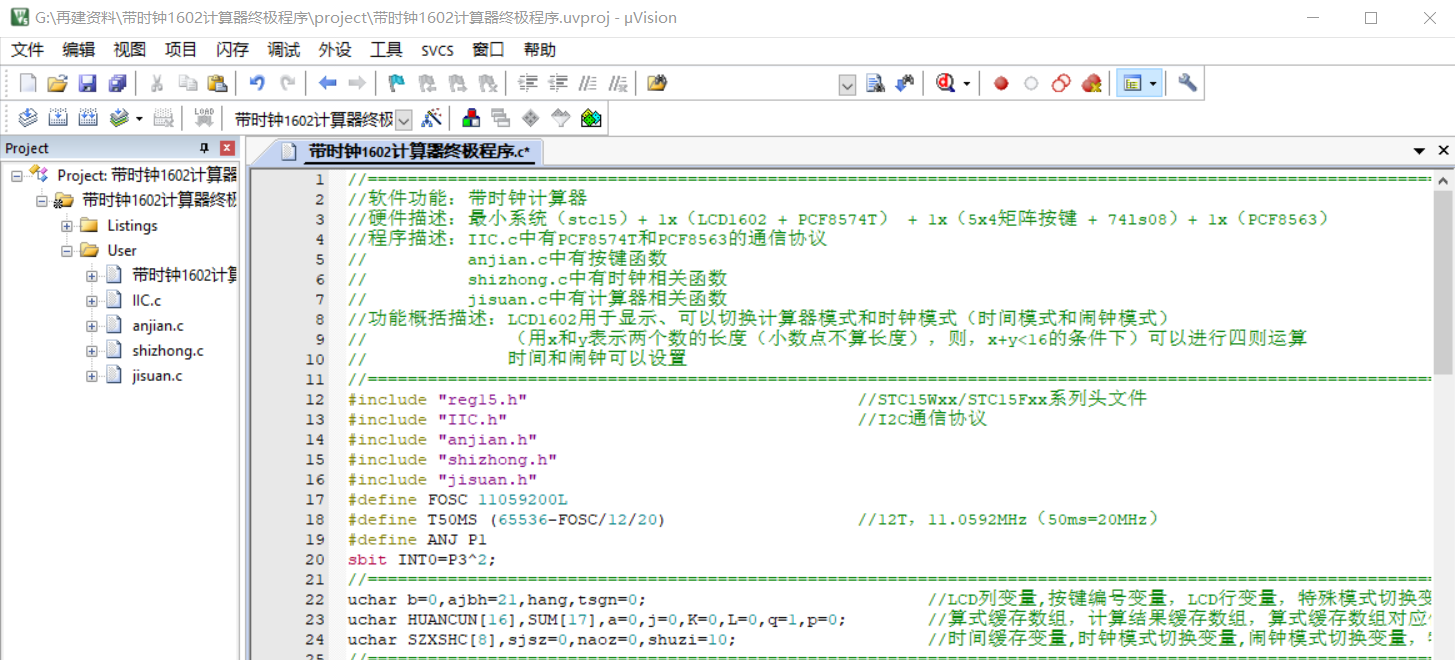
Task: Open a file with the Open icon
Action: (58, 84)
